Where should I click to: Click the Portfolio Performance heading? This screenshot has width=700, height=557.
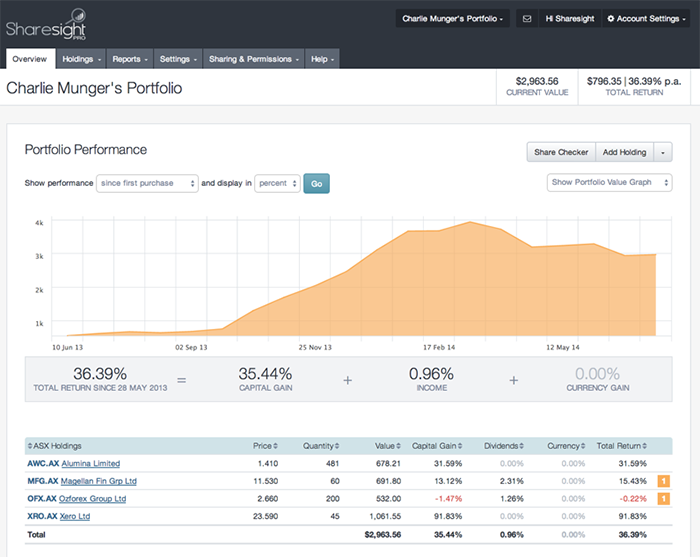tap(86, 150)
